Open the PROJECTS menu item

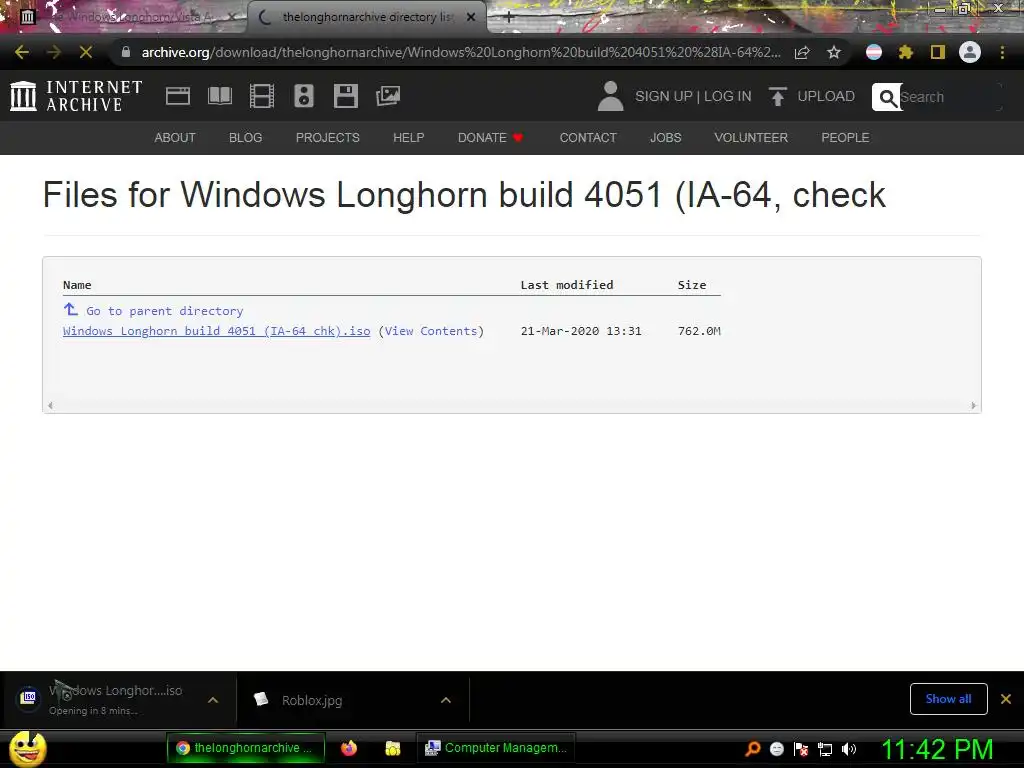(328, 138)
